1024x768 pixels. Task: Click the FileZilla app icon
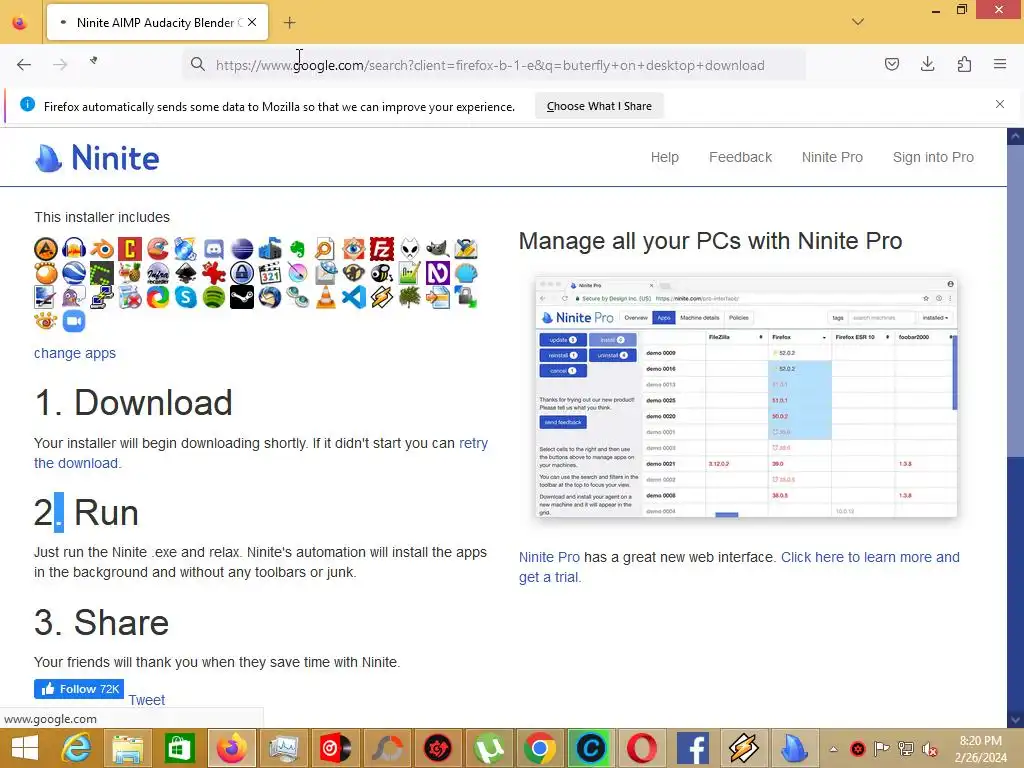pos(381,249)
